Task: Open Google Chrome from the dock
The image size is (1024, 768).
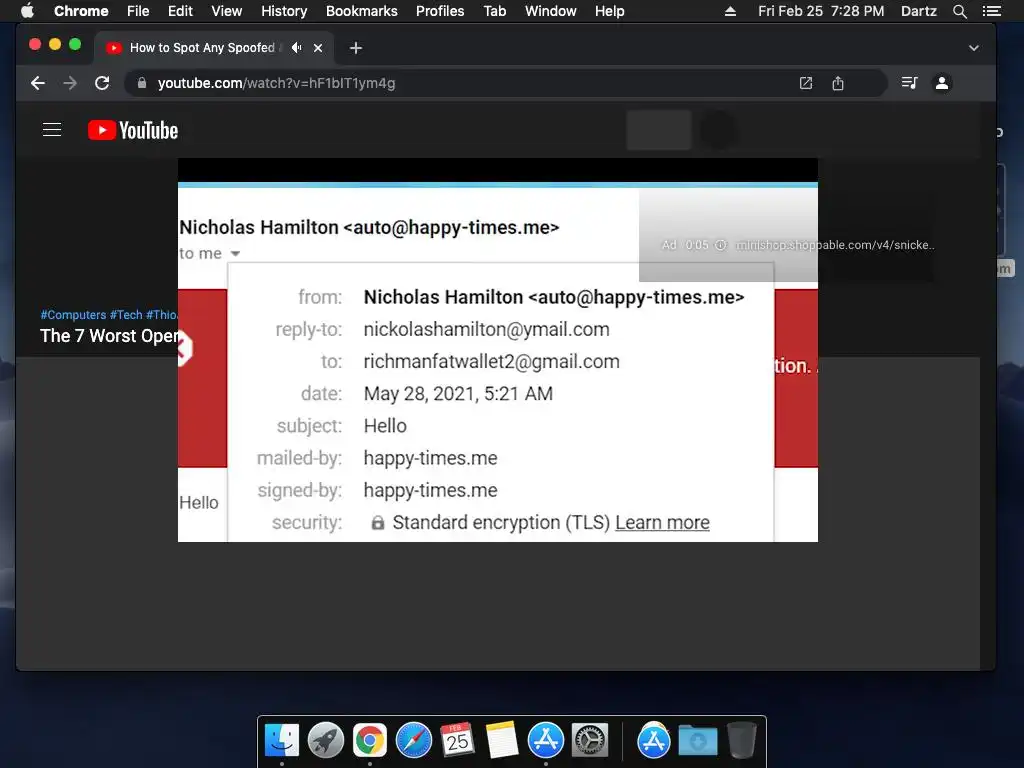Action: (370, 741)
